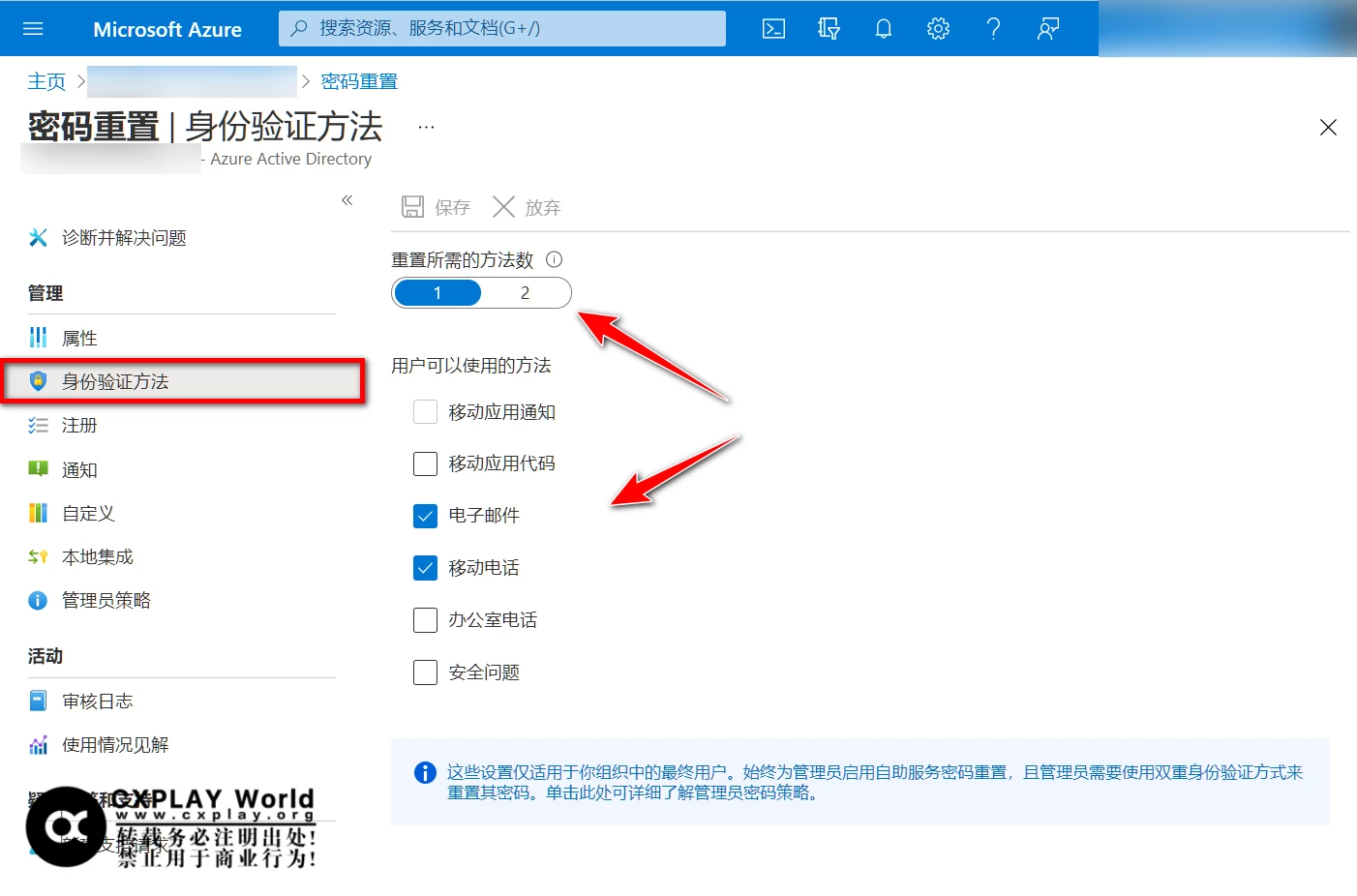Screen dimensions: 1357x896
Task: Set required methods number to 2
Action: point(525,293)
